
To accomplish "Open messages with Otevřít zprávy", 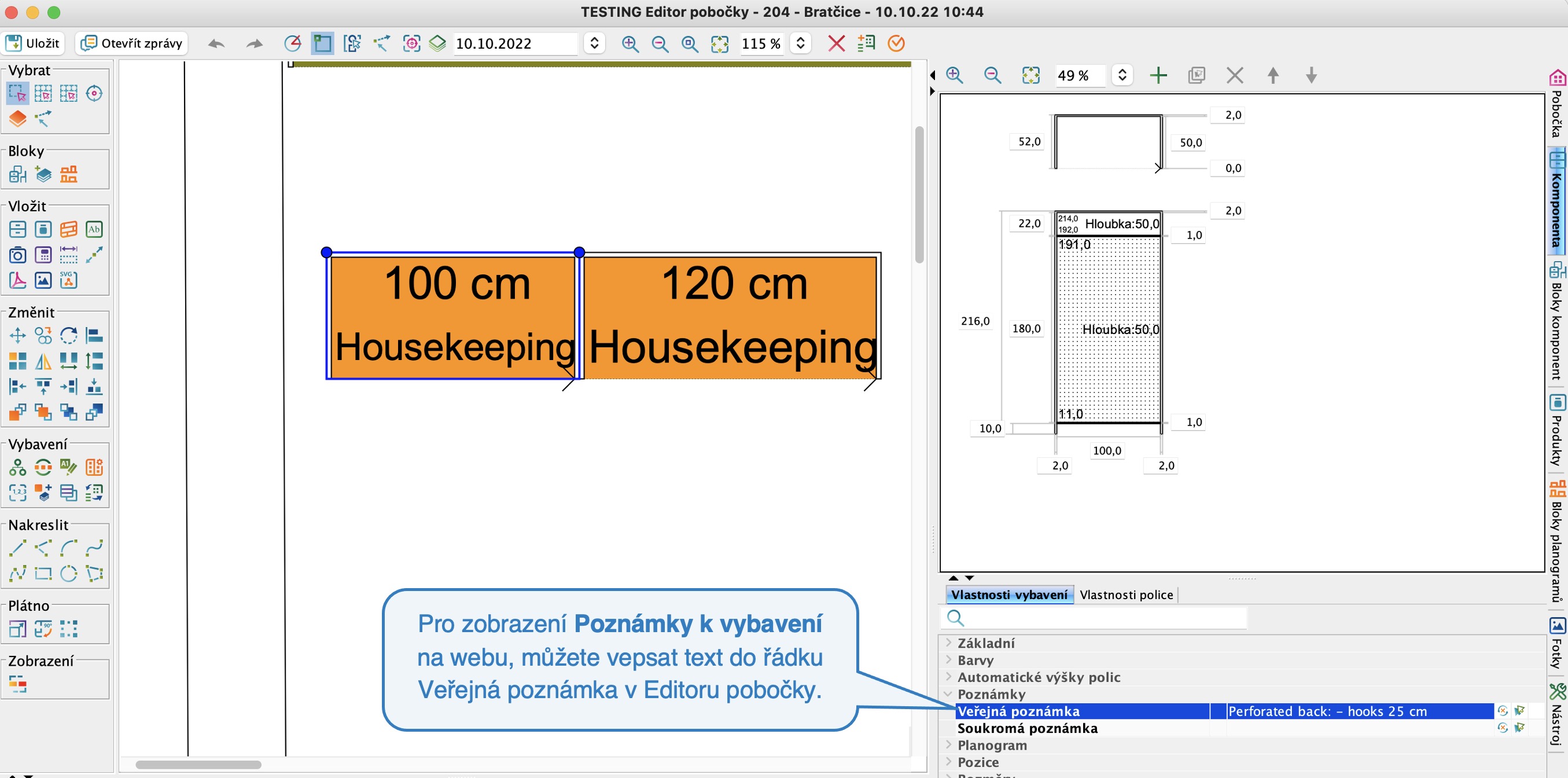I will pos(132,43).
